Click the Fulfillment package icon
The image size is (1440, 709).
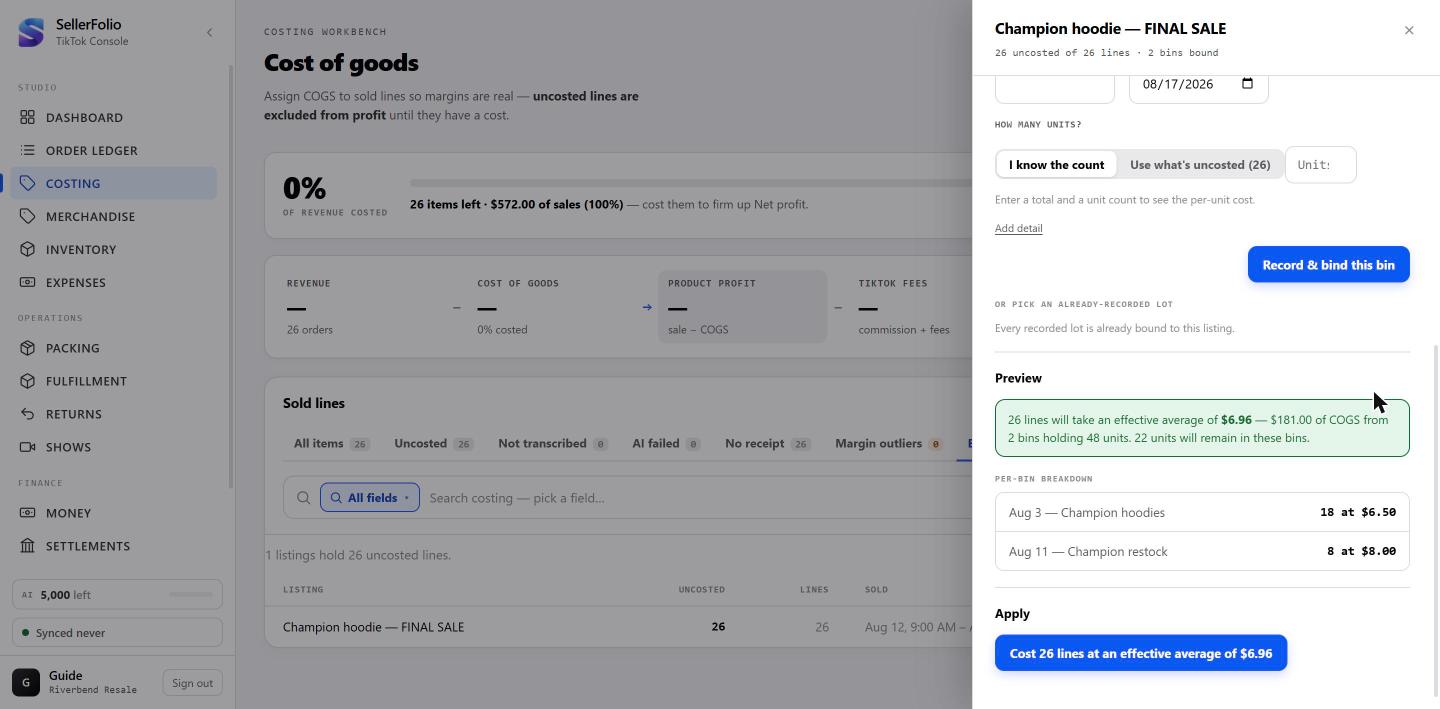coord(27,381)
